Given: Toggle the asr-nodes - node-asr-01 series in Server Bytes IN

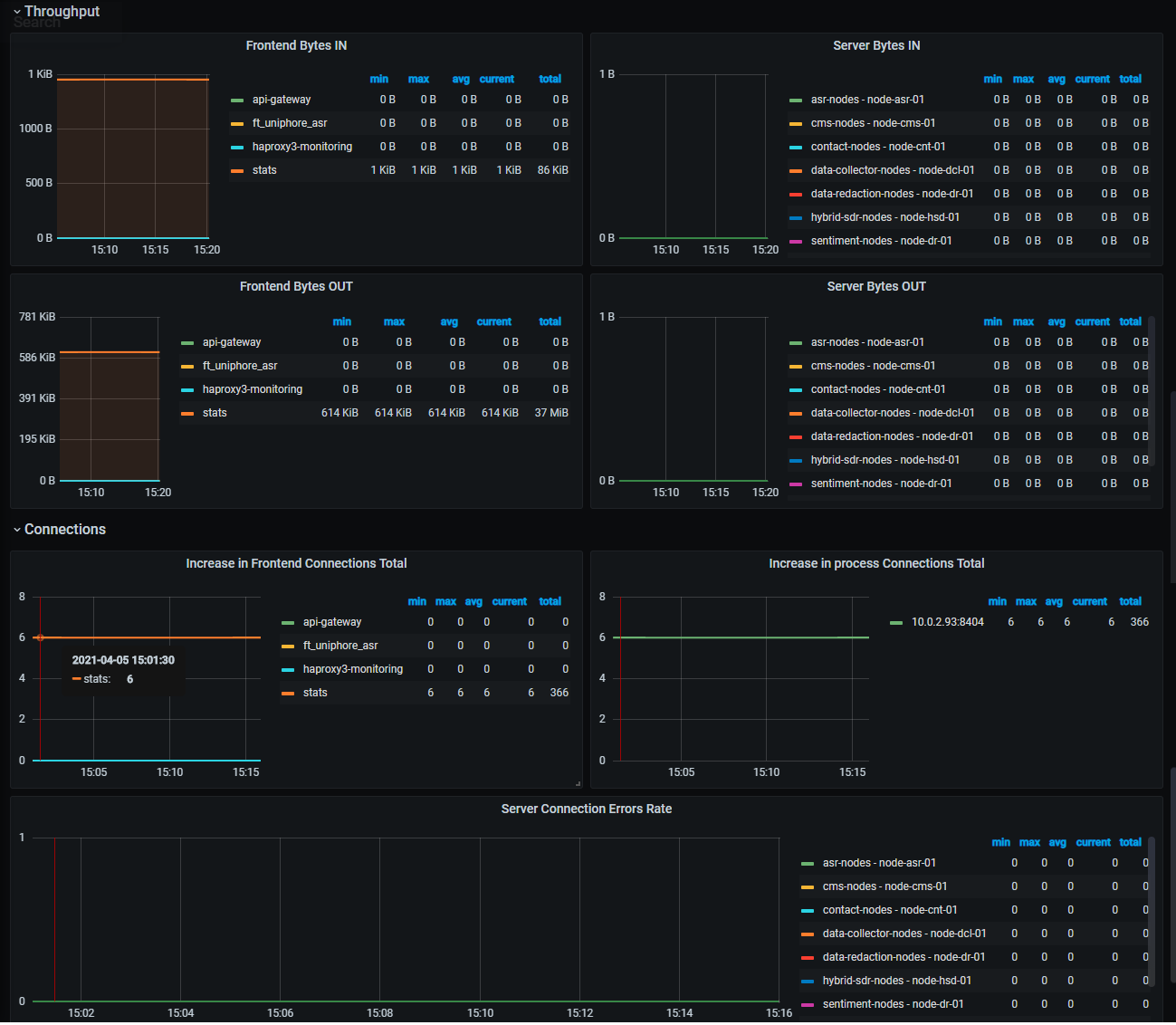Looking at the screenshot, I should tap(867, 100).
